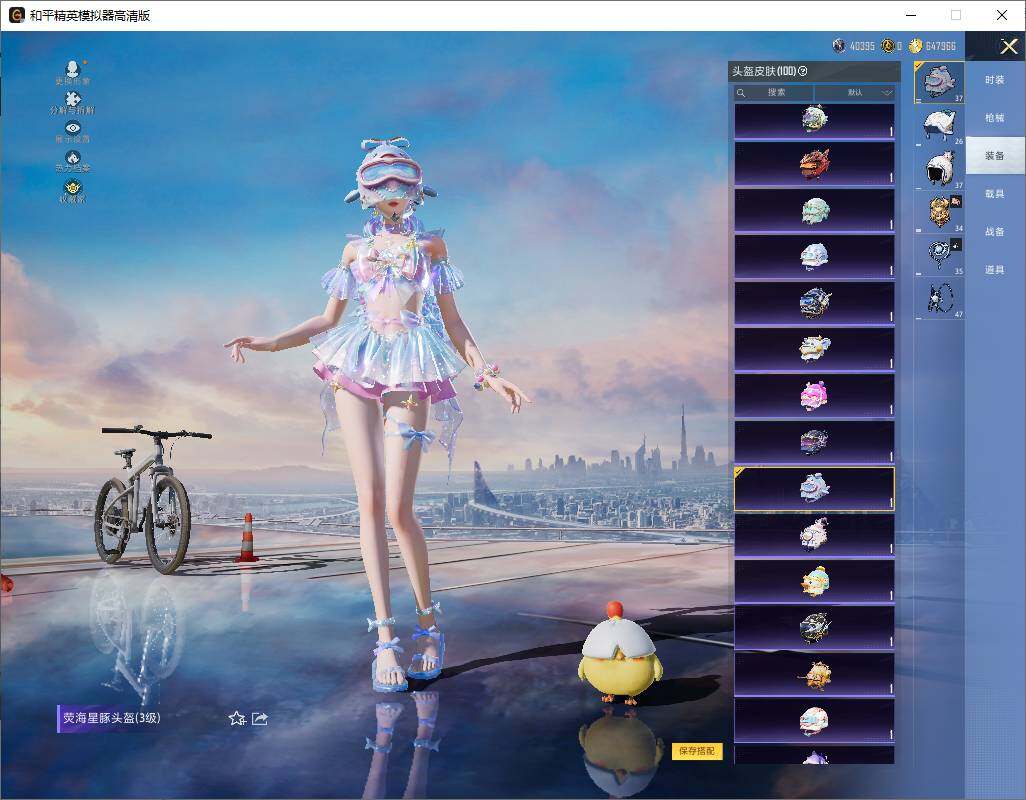This screenshot has height=800, width=1026.
Task: Switch to the 时装 tab
Action: point(995,80)
